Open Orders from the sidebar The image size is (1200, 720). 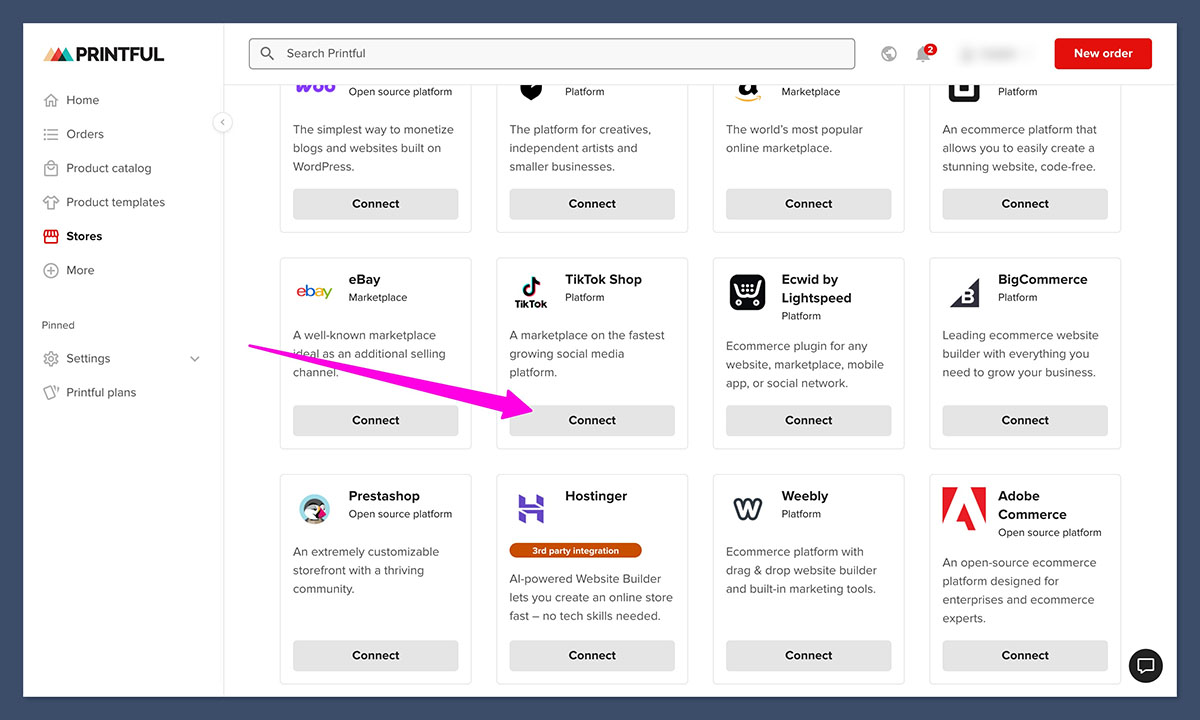(84, 134)
